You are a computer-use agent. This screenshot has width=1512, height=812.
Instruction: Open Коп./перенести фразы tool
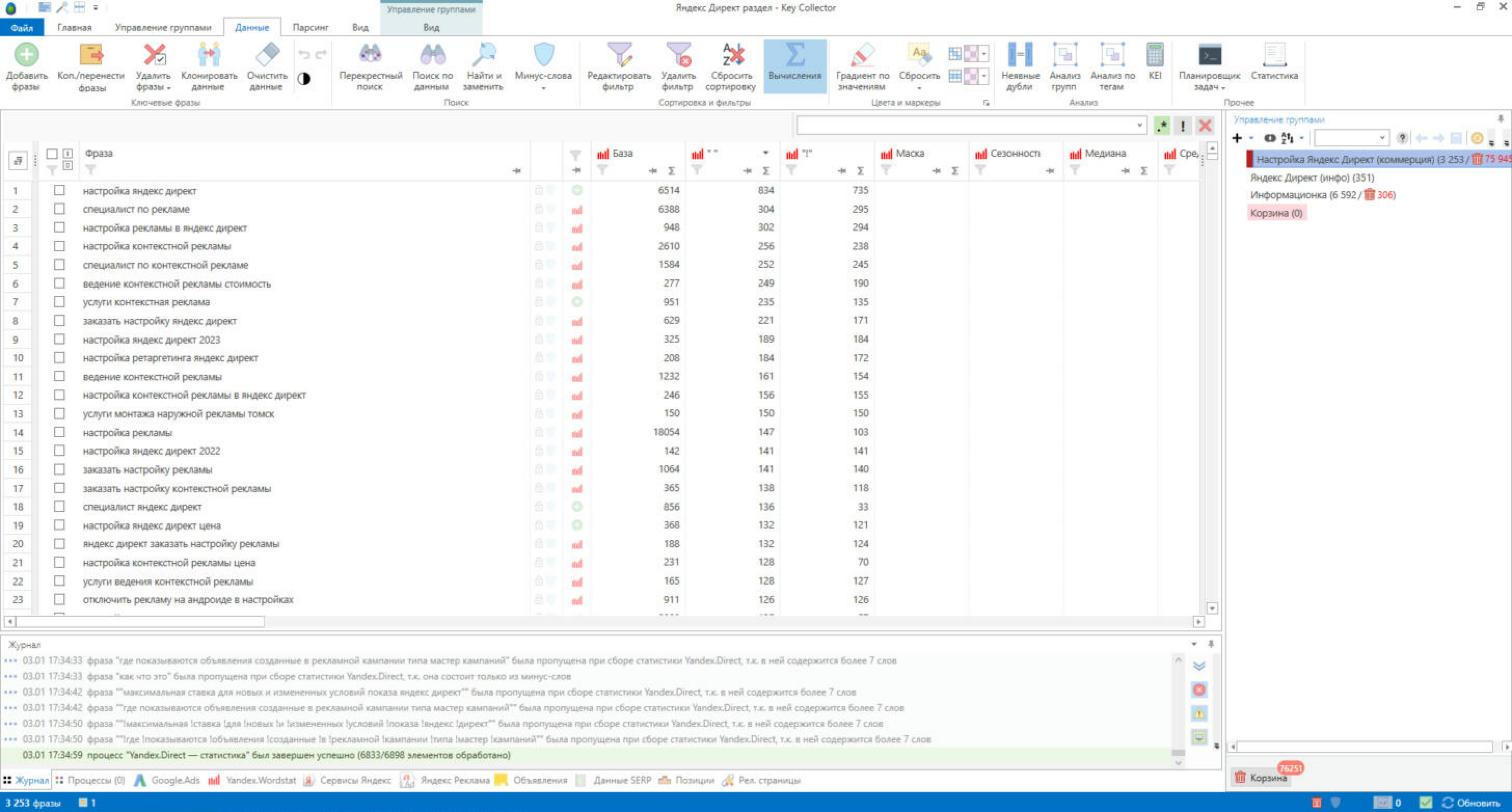tap(91, 67)
